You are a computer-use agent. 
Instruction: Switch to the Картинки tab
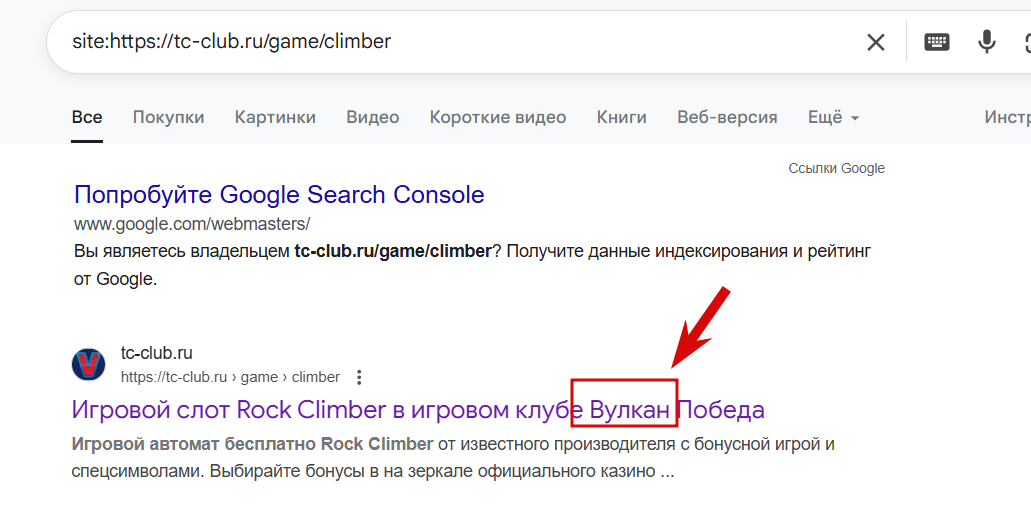click(275, 117)
